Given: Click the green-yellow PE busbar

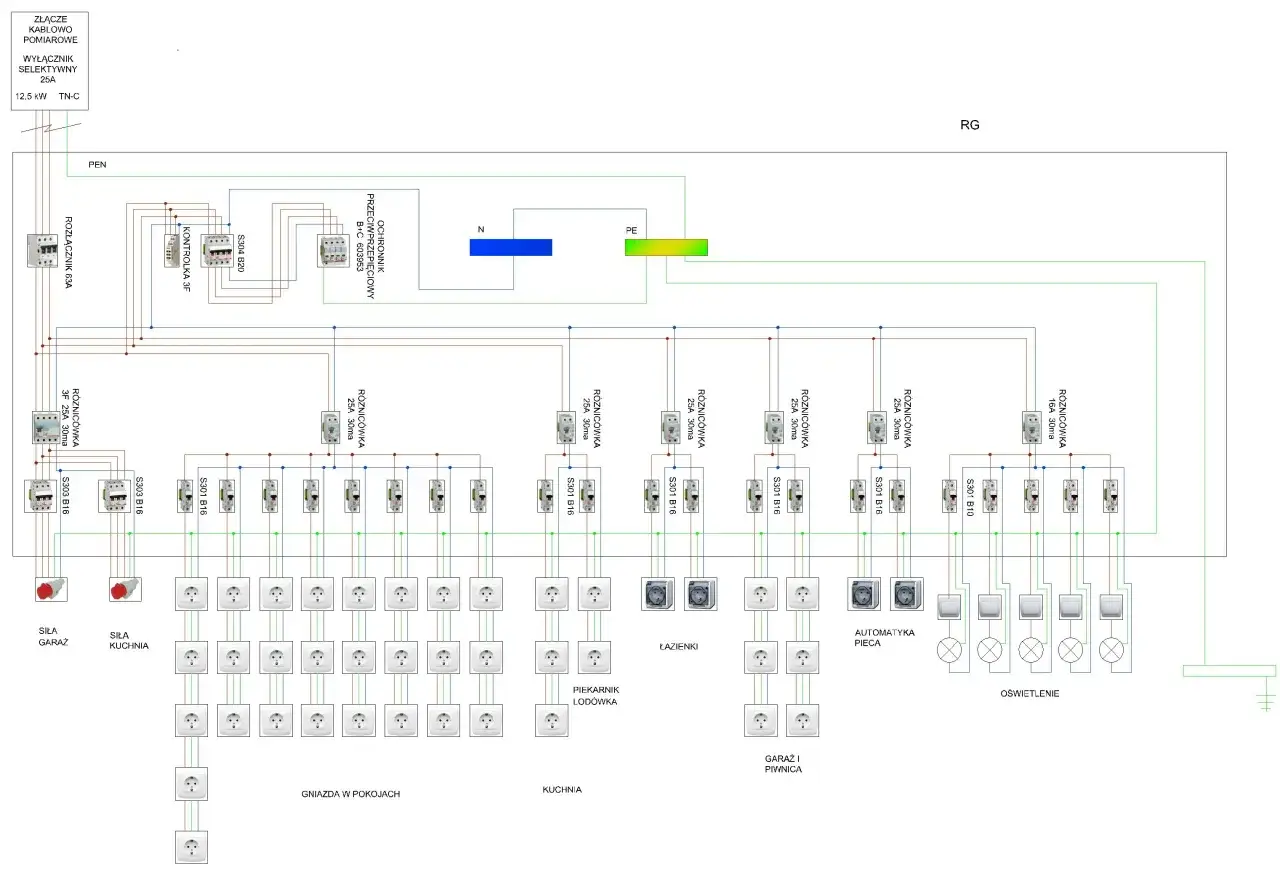Looking at the screenshot, I should [x=666, y=247].
